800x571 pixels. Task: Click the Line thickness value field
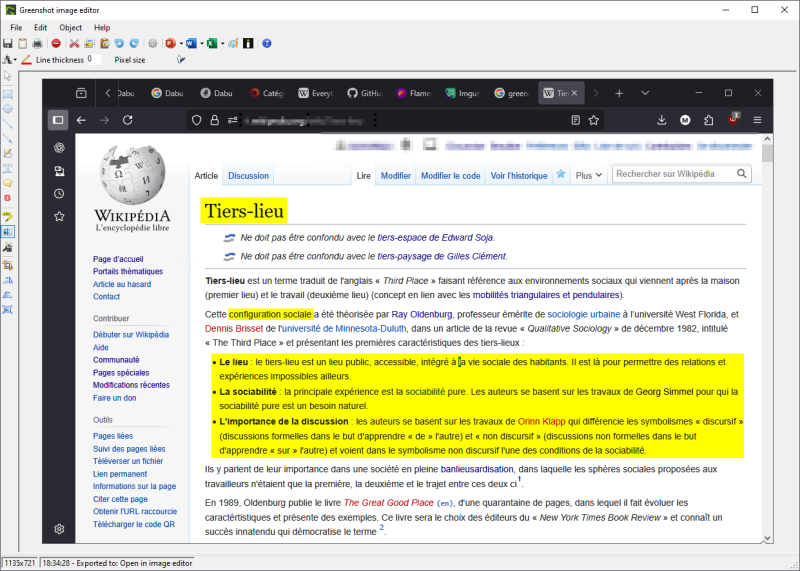(93, 59)
